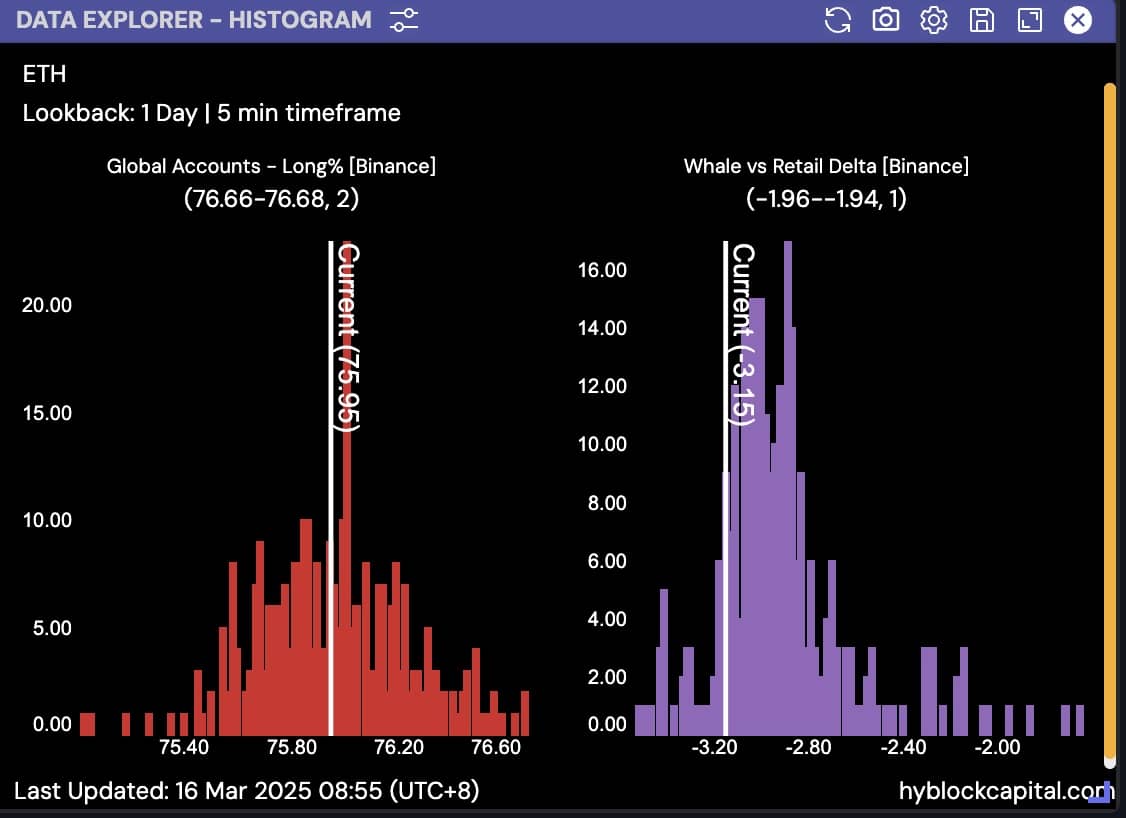
Task: Click the ETH symbol label
Action: click(44, 74)
